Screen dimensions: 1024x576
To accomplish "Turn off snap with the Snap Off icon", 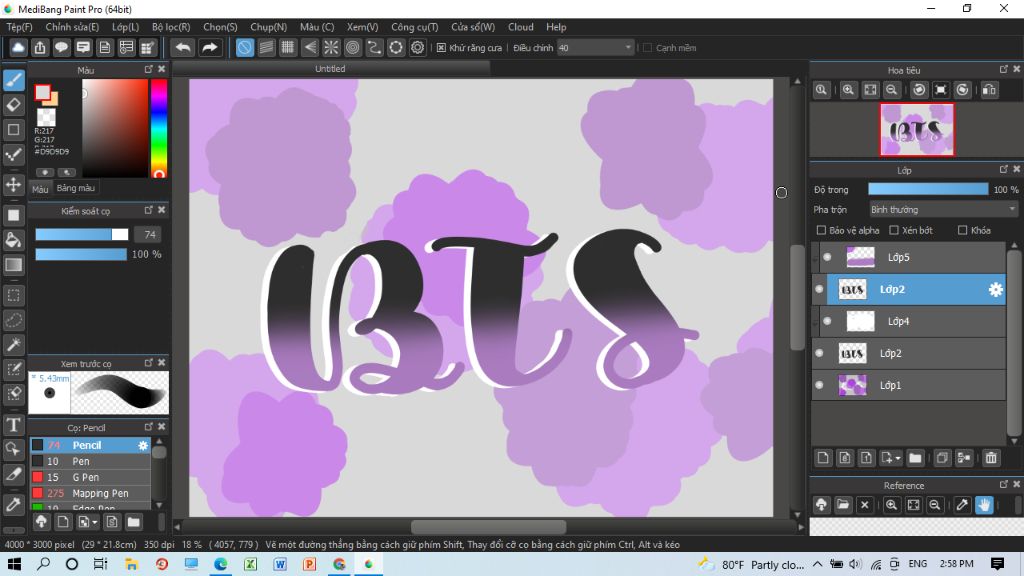I will pos(245,48).
